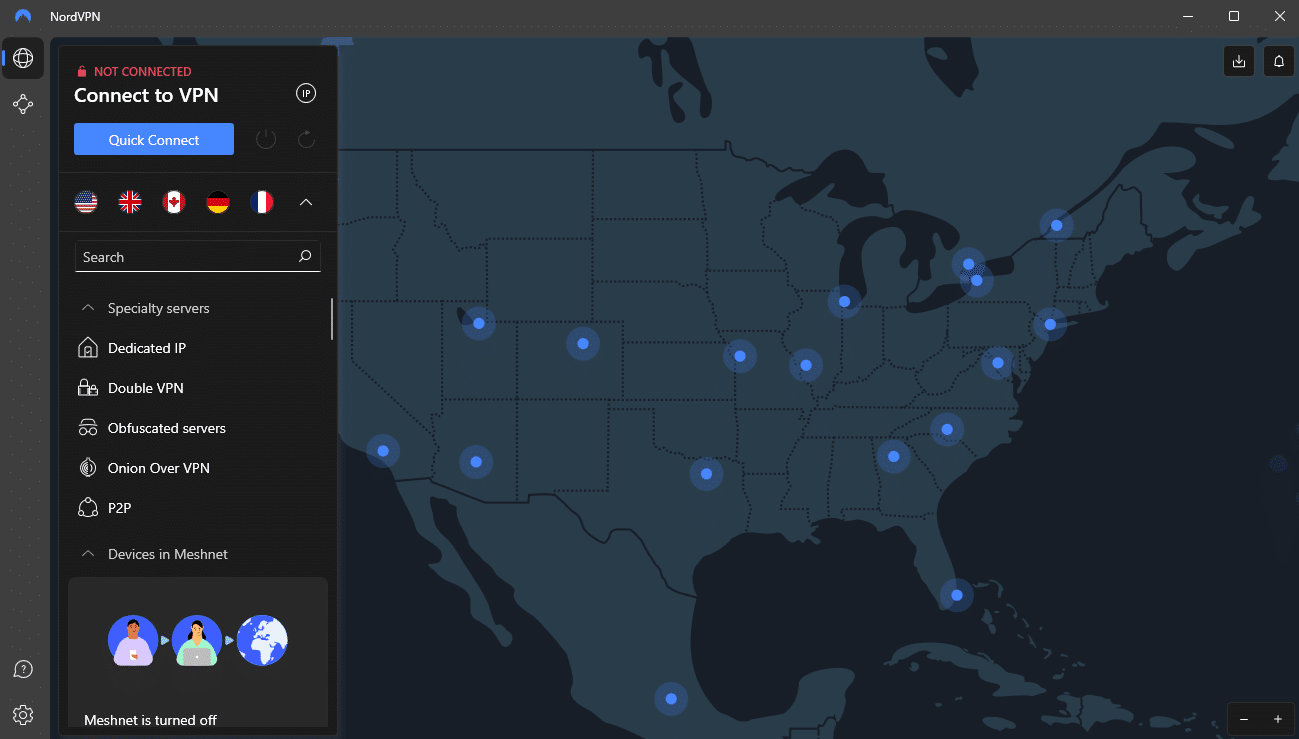The image size is (1299, 739).
Task: Minimize the NordVPN window
Action: click(1188, 16)
